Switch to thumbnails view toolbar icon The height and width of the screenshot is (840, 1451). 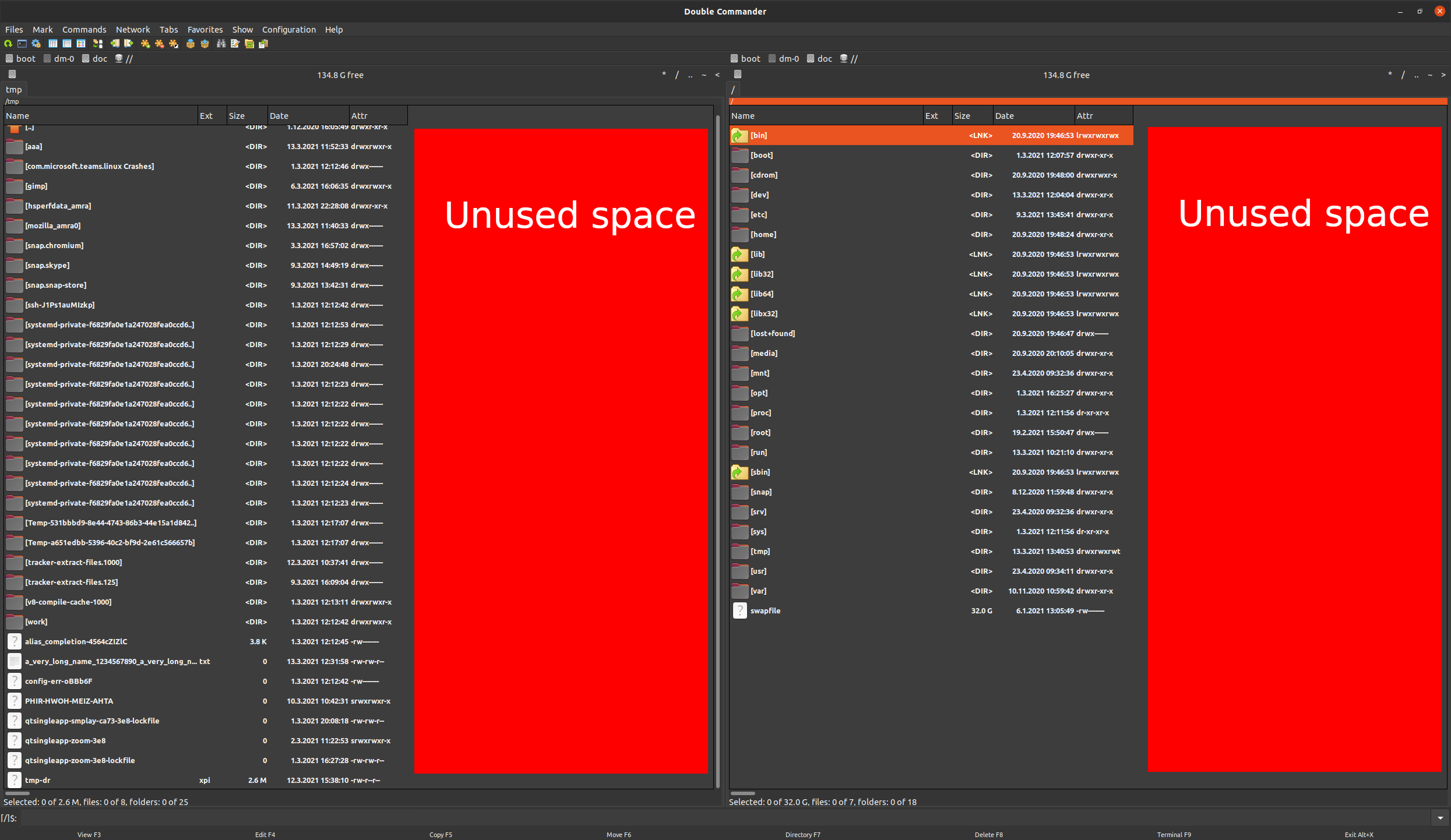tap(81, 44)
